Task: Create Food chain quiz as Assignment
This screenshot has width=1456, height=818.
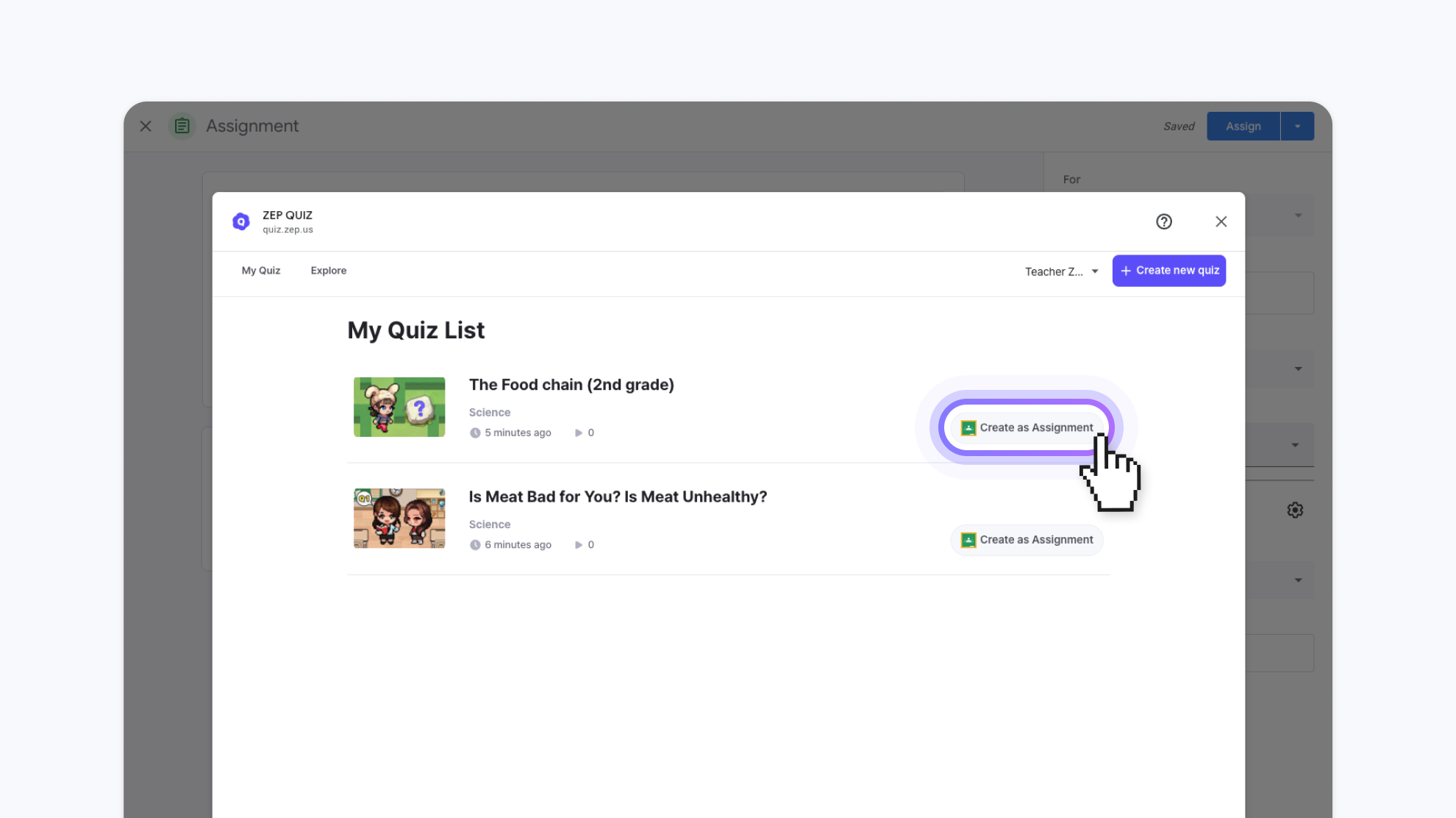Action: click(x=1027, y=427)
